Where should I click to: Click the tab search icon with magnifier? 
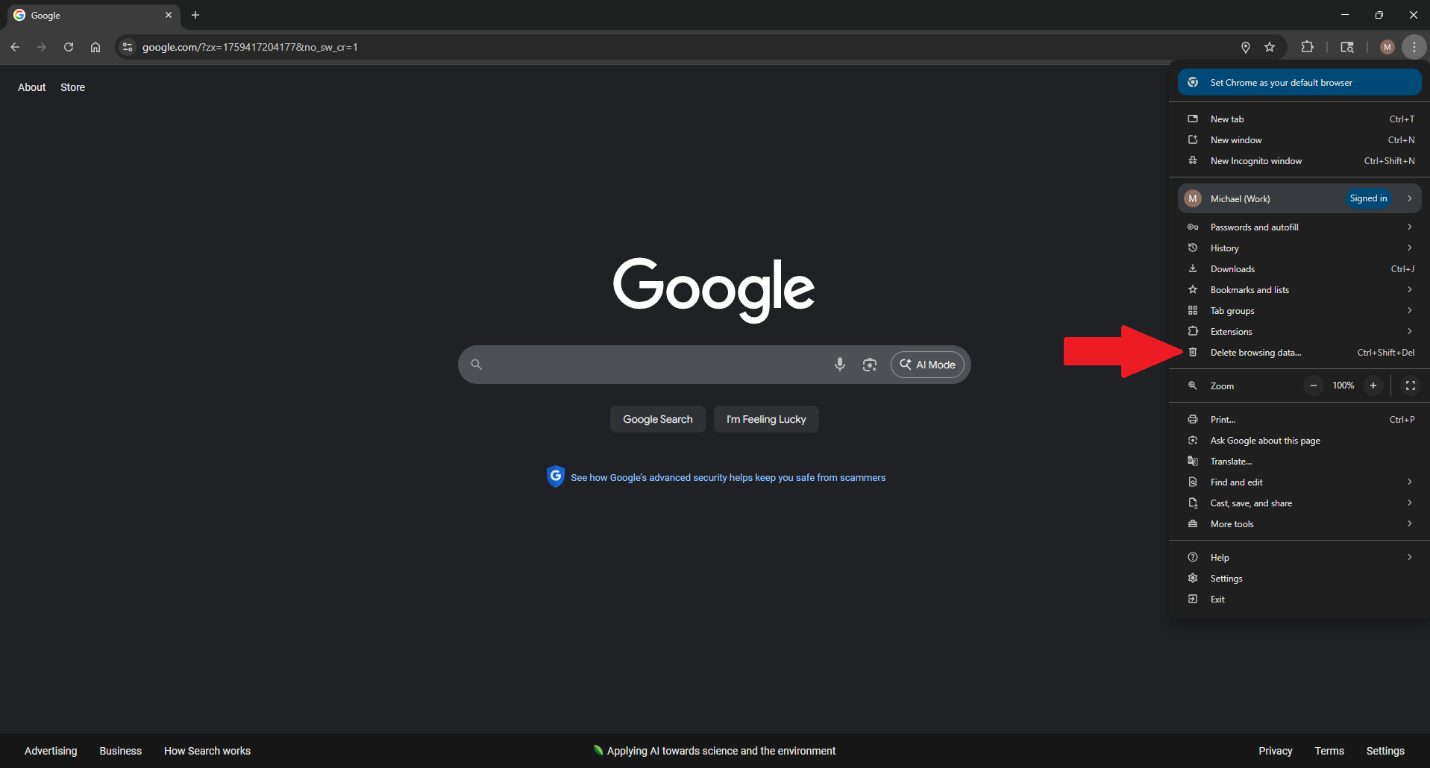(x=1347, y=47)
